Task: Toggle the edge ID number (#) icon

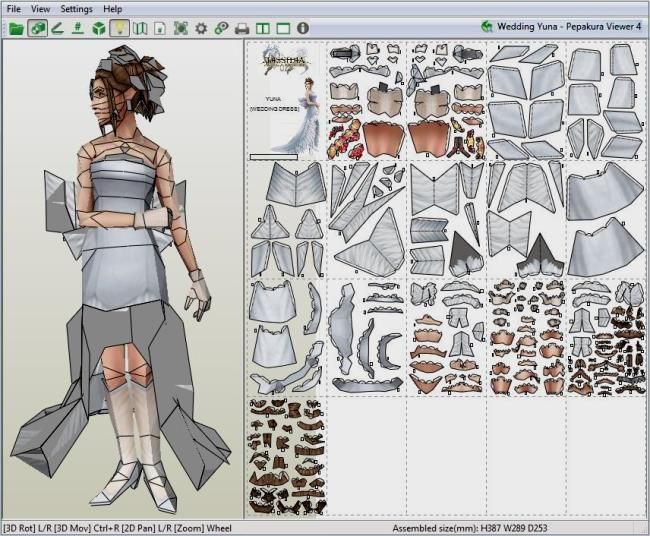Action: click(78, 29)
